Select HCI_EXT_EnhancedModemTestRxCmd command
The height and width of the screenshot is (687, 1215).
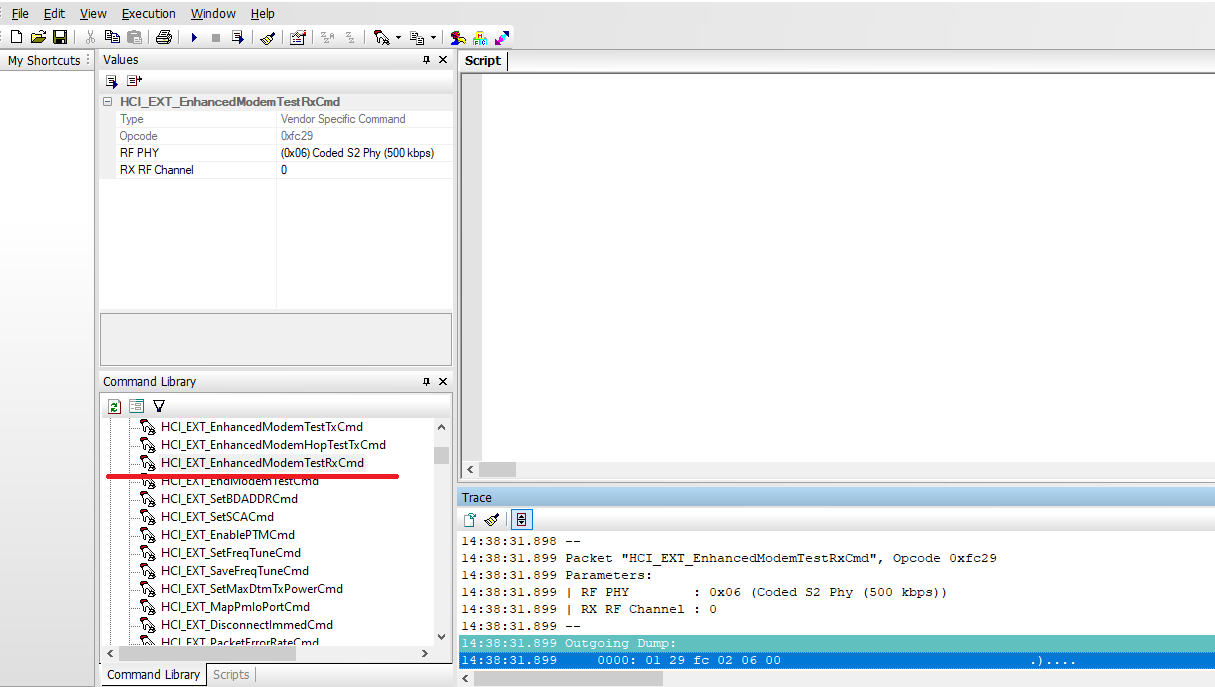(x=262, y=463)
